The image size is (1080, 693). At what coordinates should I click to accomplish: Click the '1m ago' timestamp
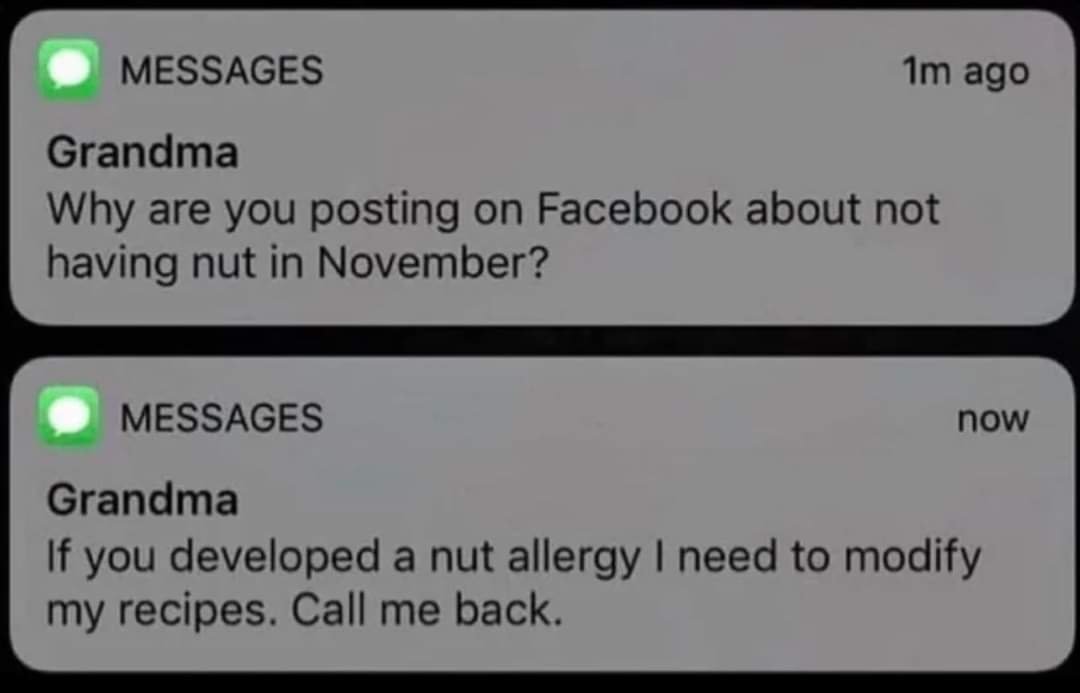pyautogui.click(x=966, y=72)
